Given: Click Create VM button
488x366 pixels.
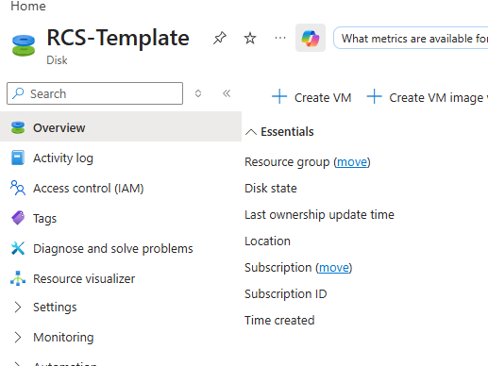Looking at the screenshot, I should (312, 97).
